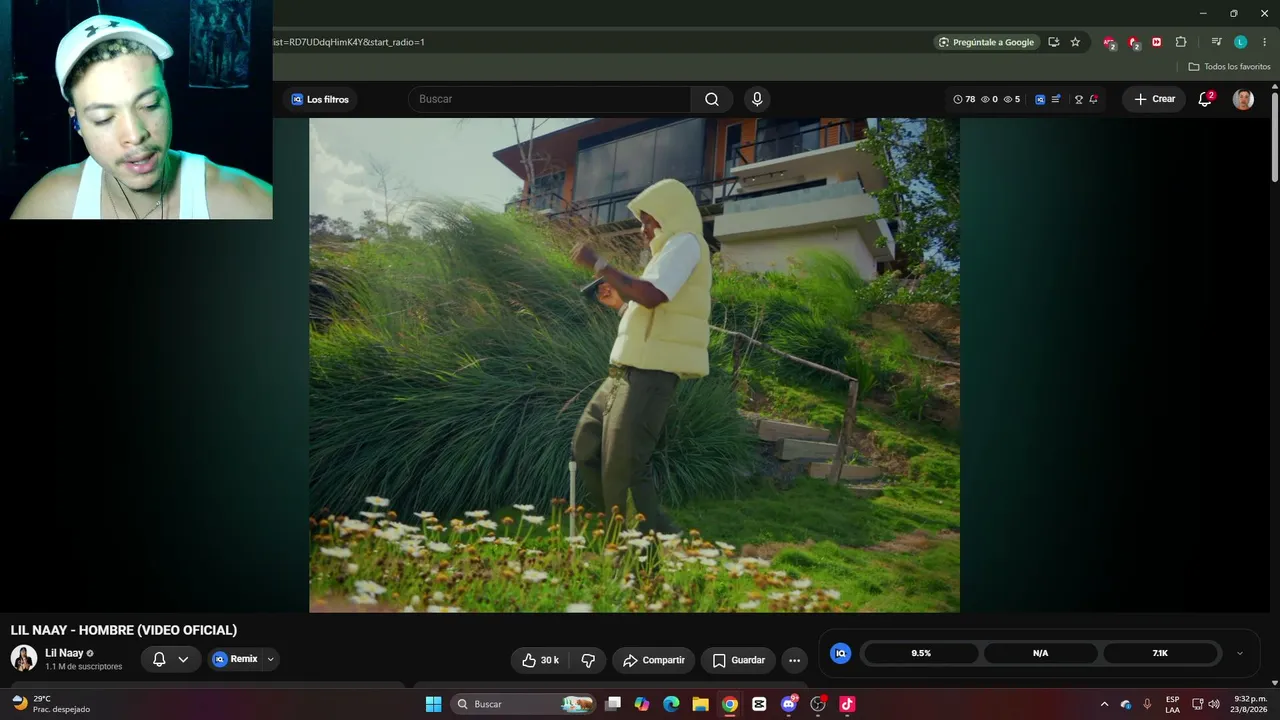
Task: Open the vidIQ list icon with blue dot
Action: (x=1056, y=99)
